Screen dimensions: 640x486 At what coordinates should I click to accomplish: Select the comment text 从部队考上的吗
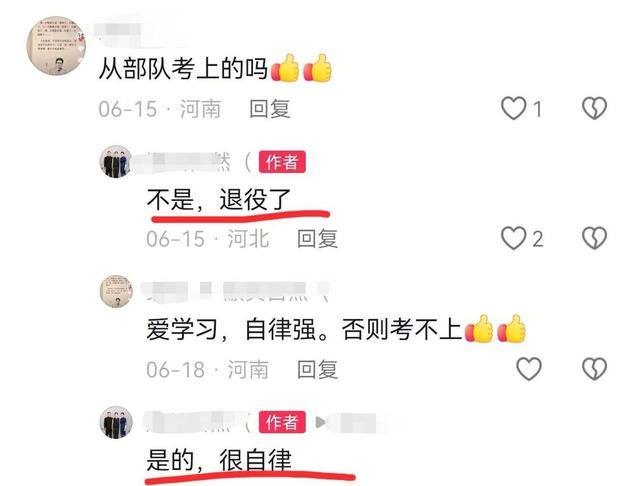(x=183, y=69)
